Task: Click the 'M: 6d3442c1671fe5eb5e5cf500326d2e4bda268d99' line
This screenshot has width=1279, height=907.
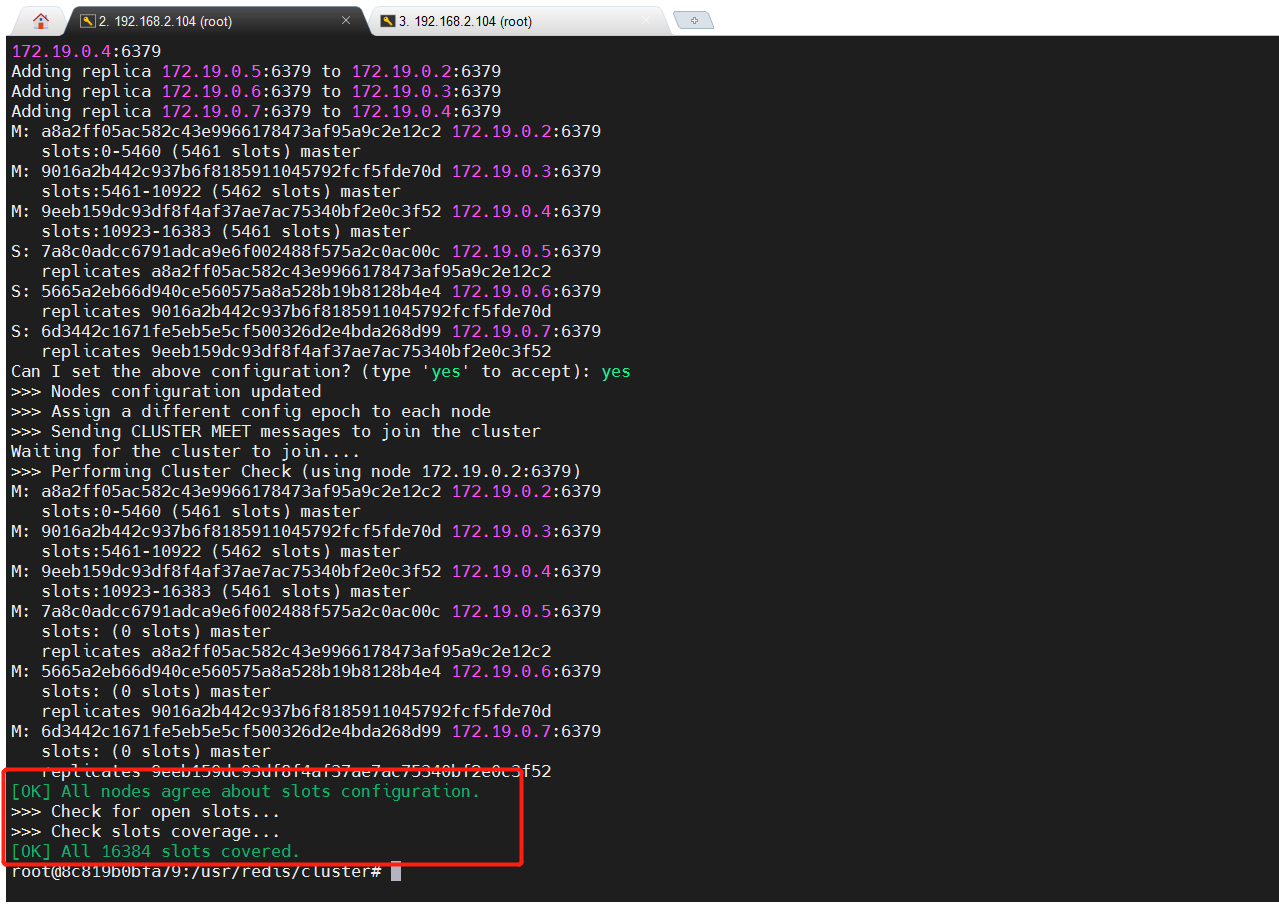Action: tap(306, 732)
